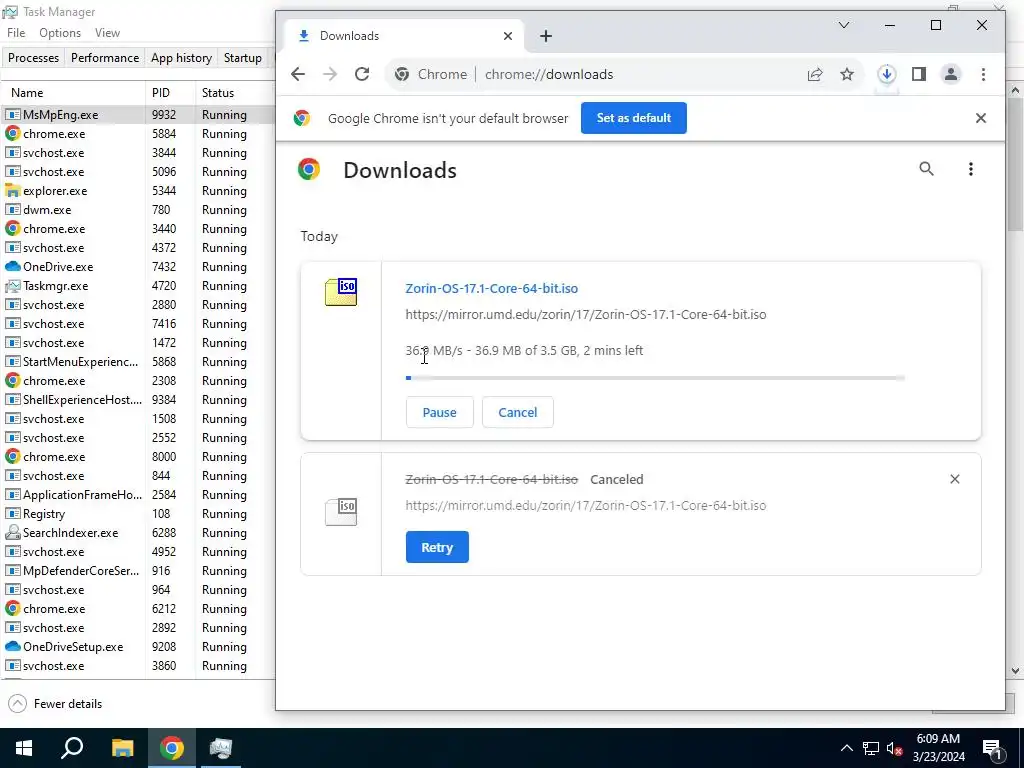Open the muted volume tray icon
The image size is (1024, 768).
pyautogui.click(x=895, y=748)
